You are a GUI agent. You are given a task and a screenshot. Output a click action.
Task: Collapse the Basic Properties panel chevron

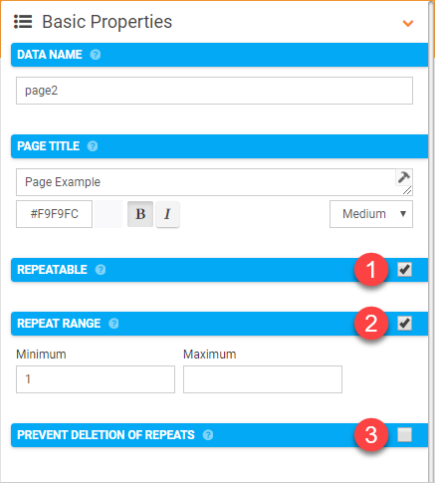408,23
